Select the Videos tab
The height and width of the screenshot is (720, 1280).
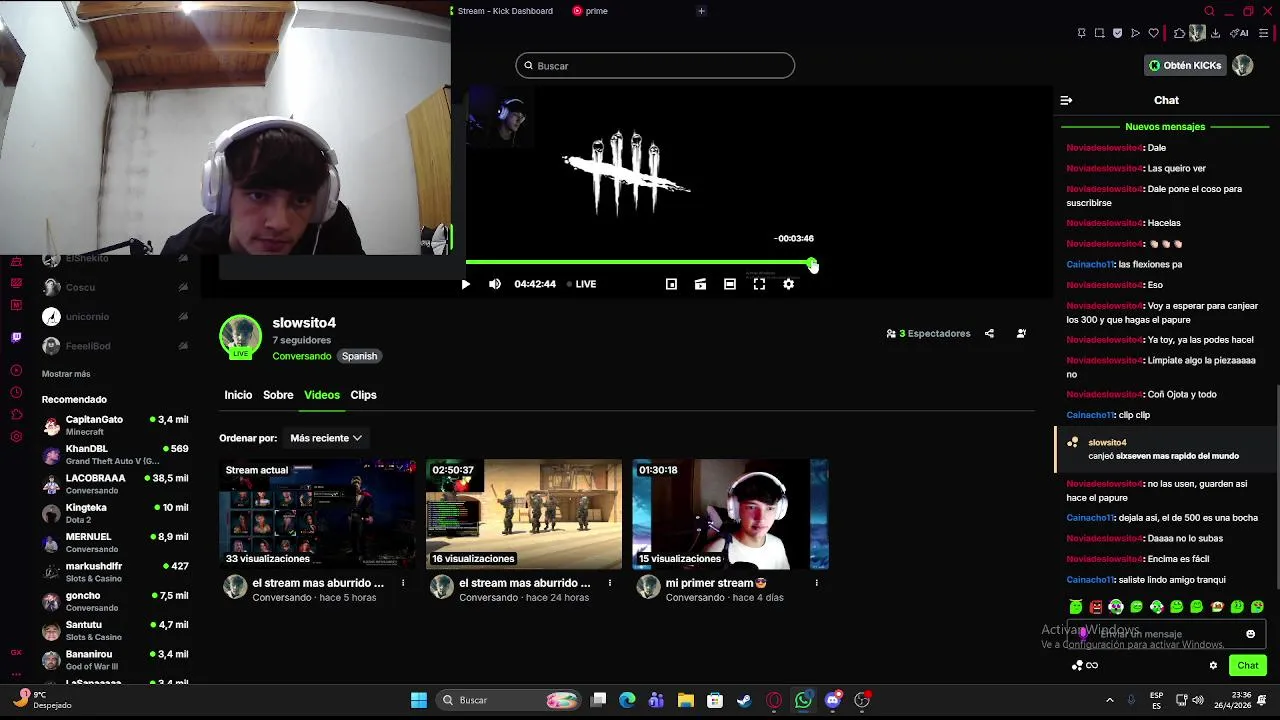pos(322,395)
